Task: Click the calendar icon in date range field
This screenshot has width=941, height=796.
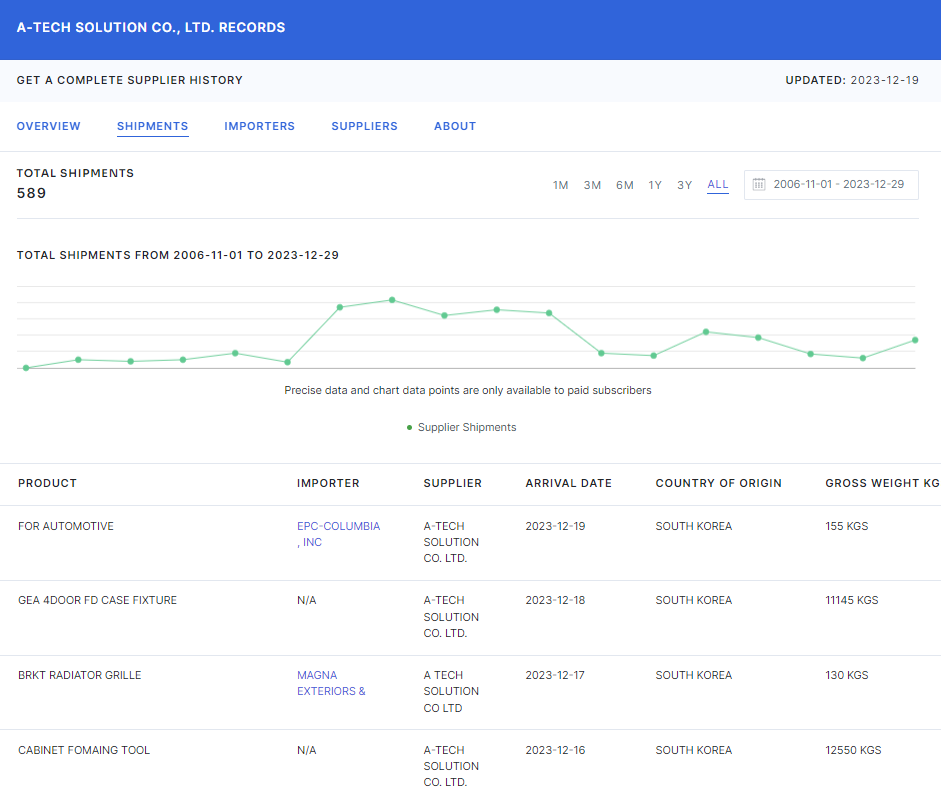Action: (759, 184)
